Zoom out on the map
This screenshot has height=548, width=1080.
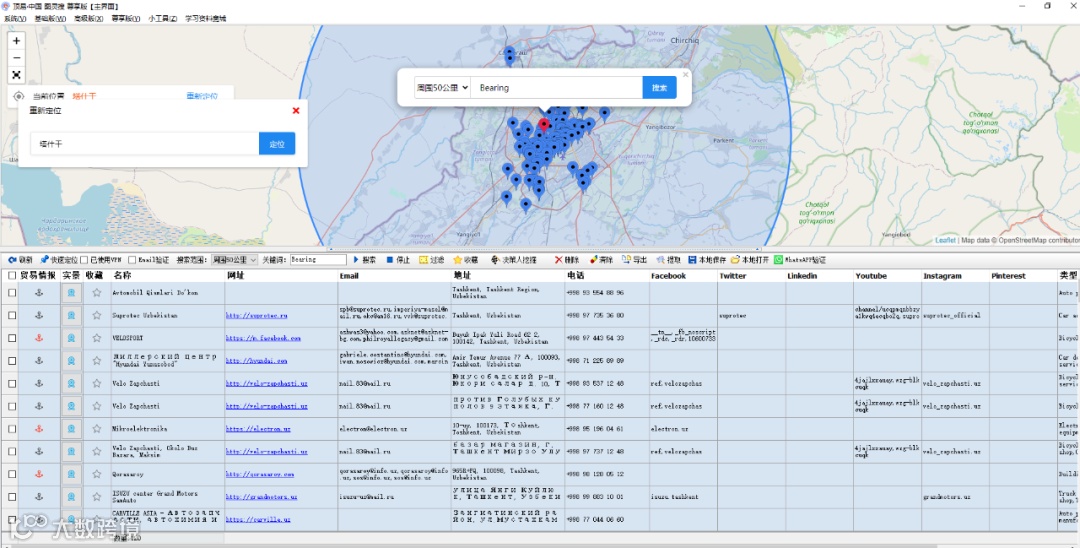17,58
